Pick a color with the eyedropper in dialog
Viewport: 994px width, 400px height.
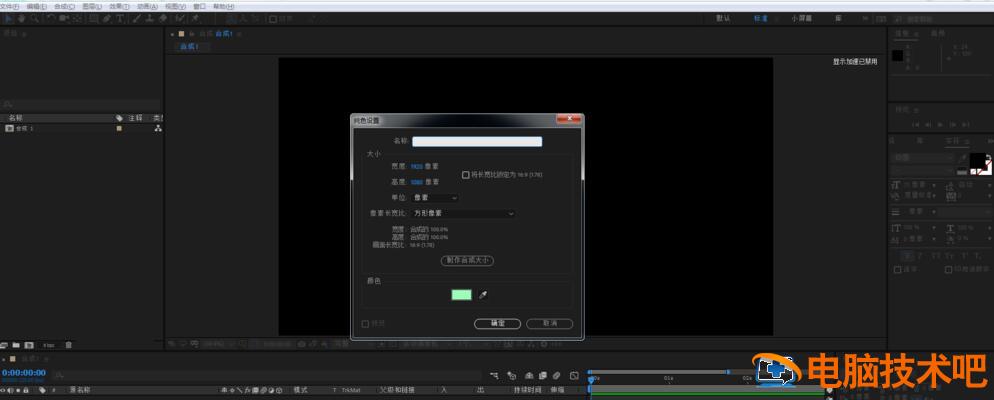(483, 295)
